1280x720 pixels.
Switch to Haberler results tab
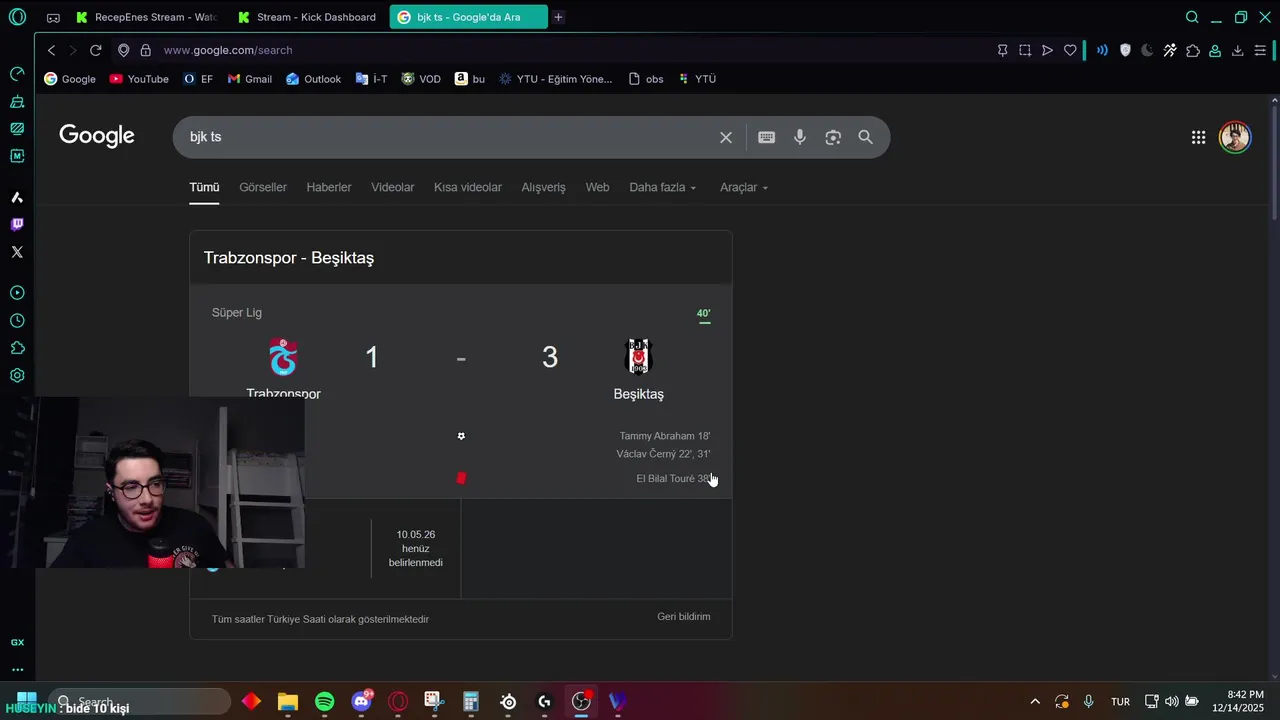point(329,187)
